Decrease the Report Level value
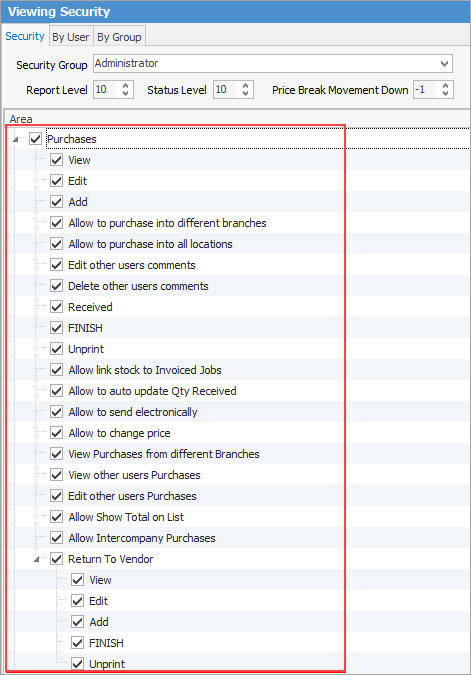The image size is (471, 675). coord(125,93)
